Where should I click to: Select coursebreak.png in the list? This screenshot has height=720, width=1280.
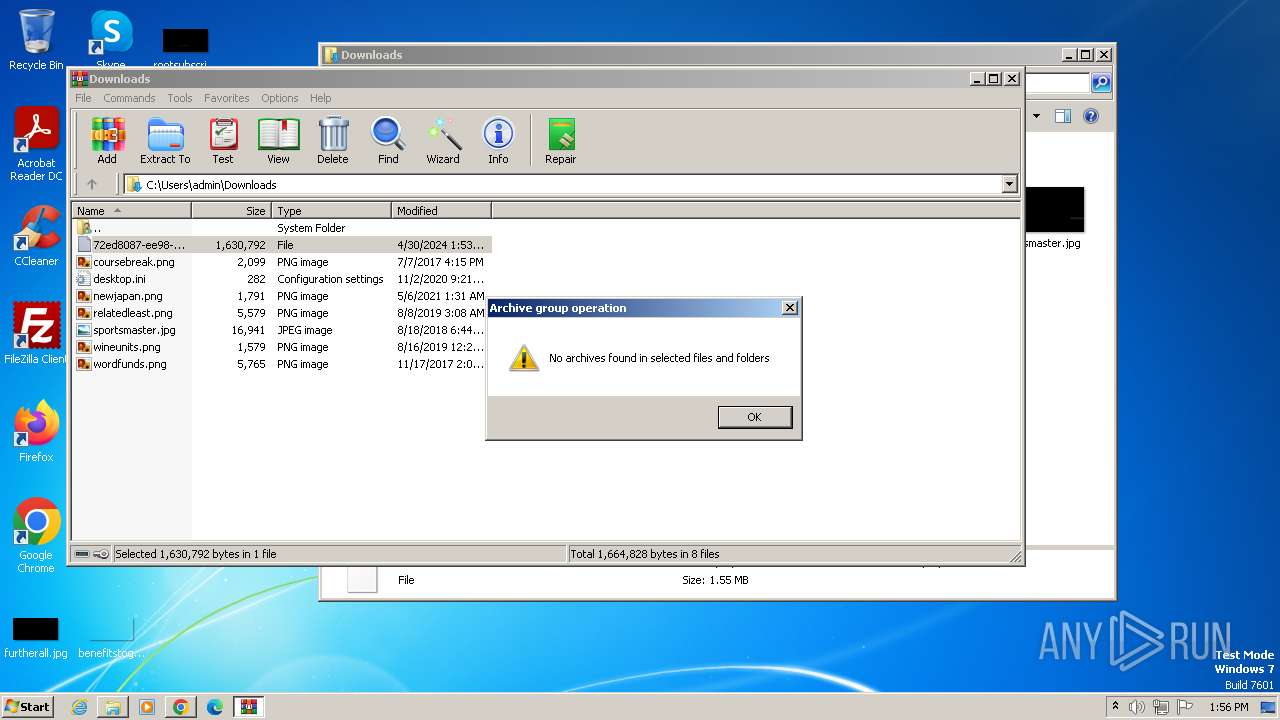281,262
